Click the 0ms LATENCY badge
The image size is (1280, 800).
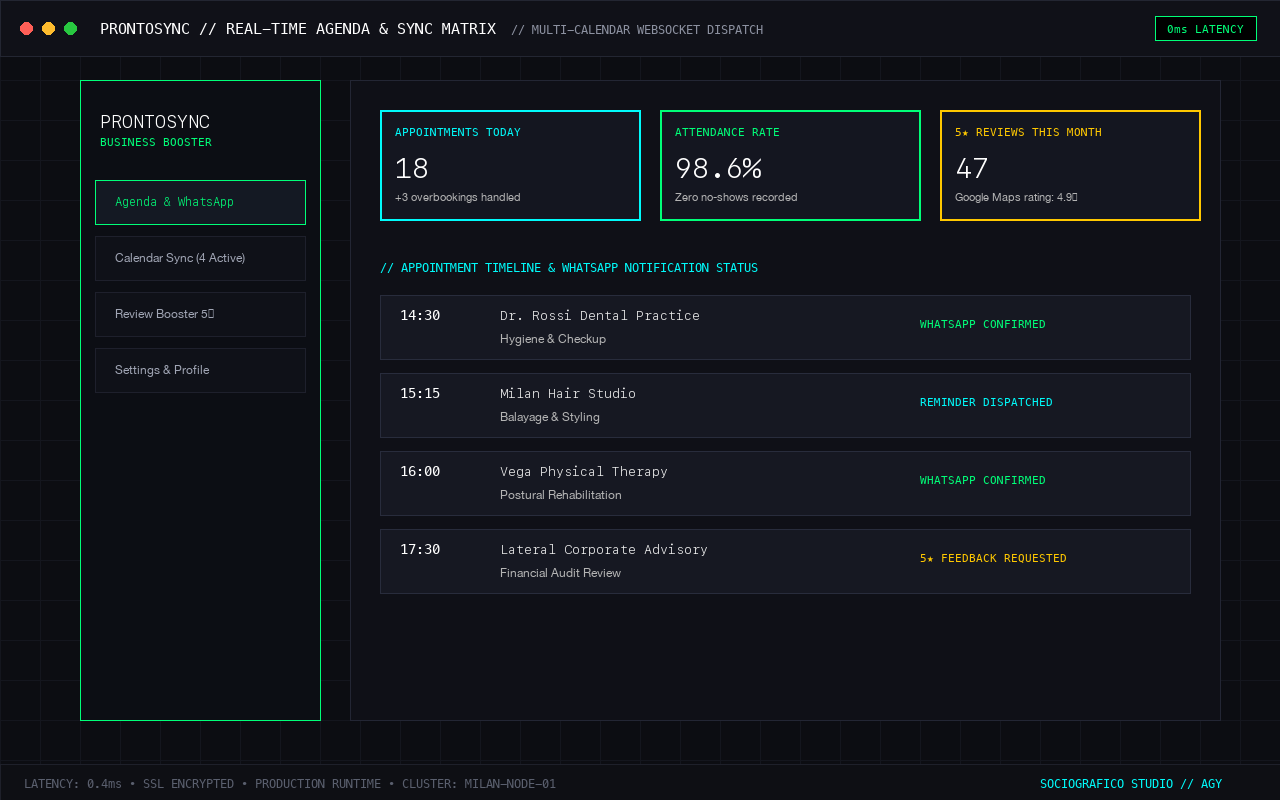pos(1205,29)
